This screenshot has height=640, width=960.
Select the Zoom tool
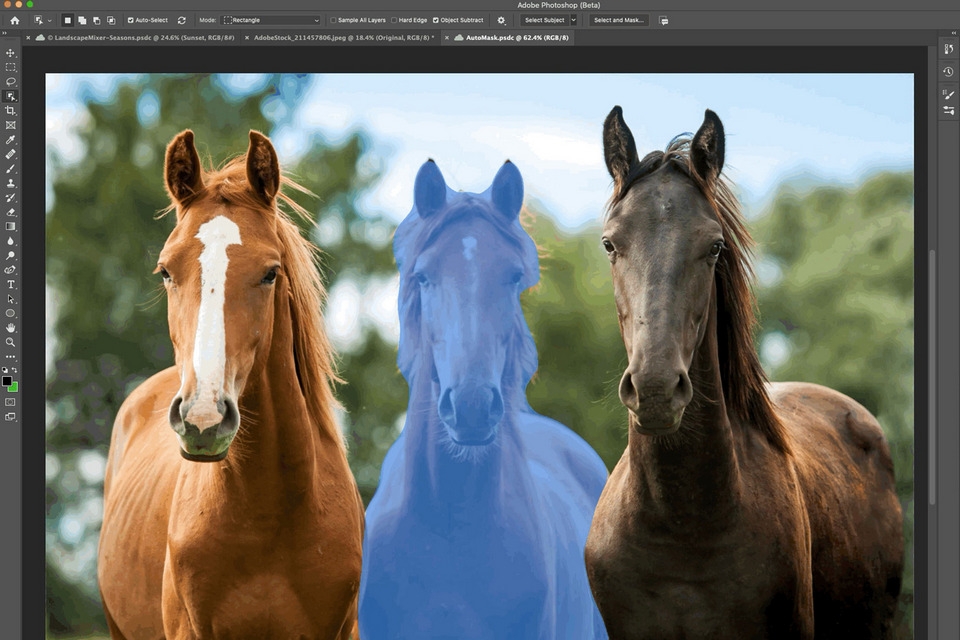point(11,342)
